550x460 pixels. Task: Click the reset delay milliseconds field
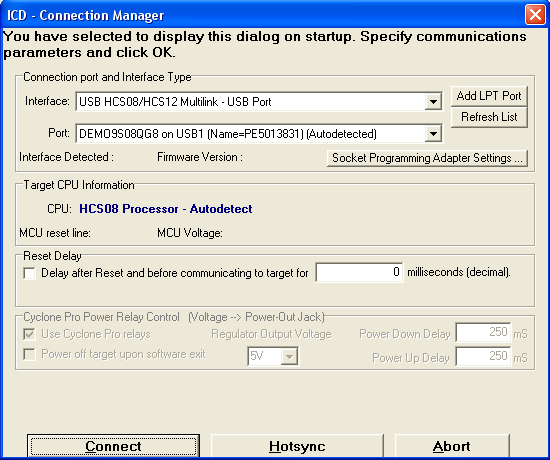(x=359, y=272)
